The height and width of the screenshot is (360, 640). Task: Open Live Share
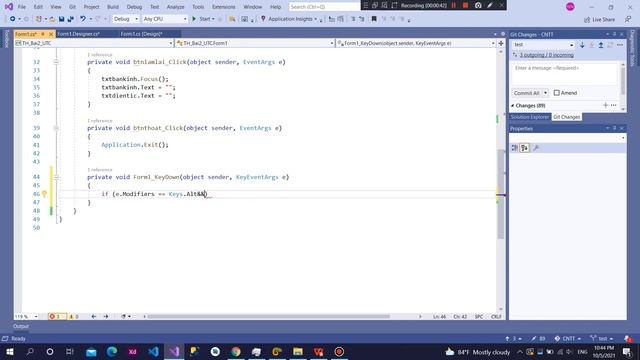pyautogui.click(x=599, y=19)
